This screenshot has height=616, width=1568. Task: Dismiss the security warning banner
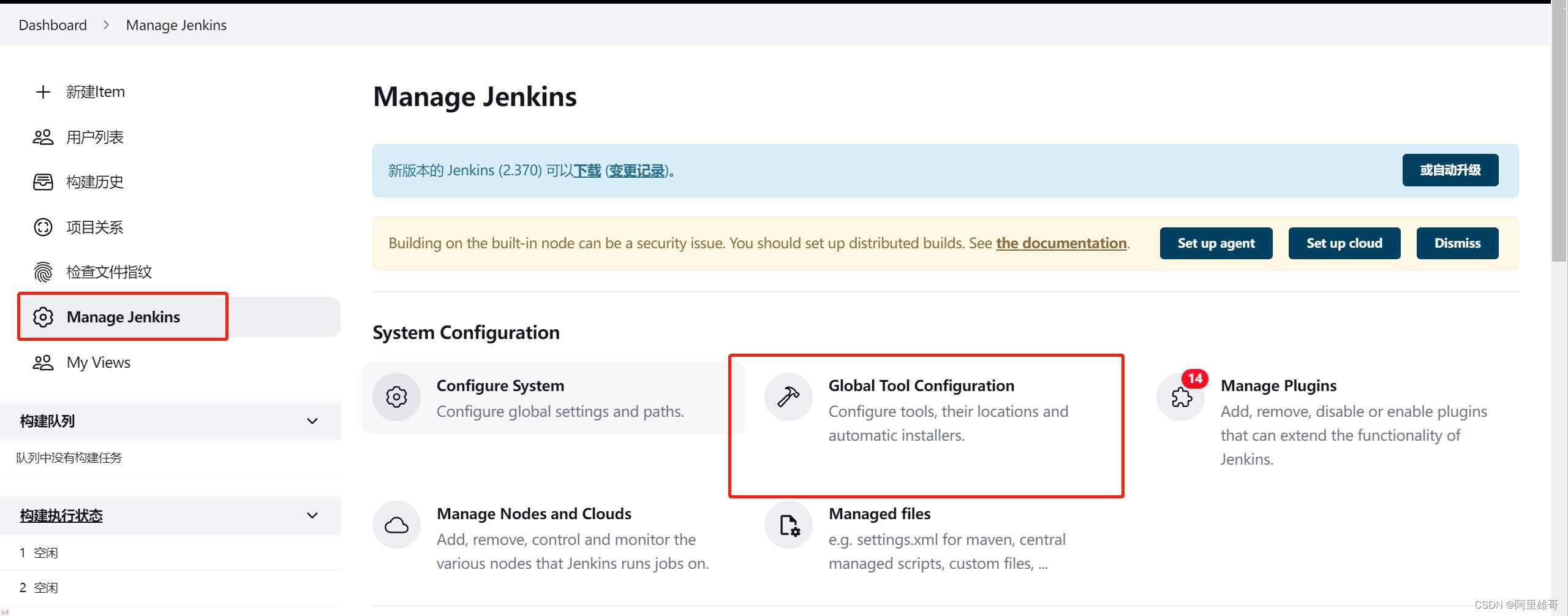point(1457,243)
